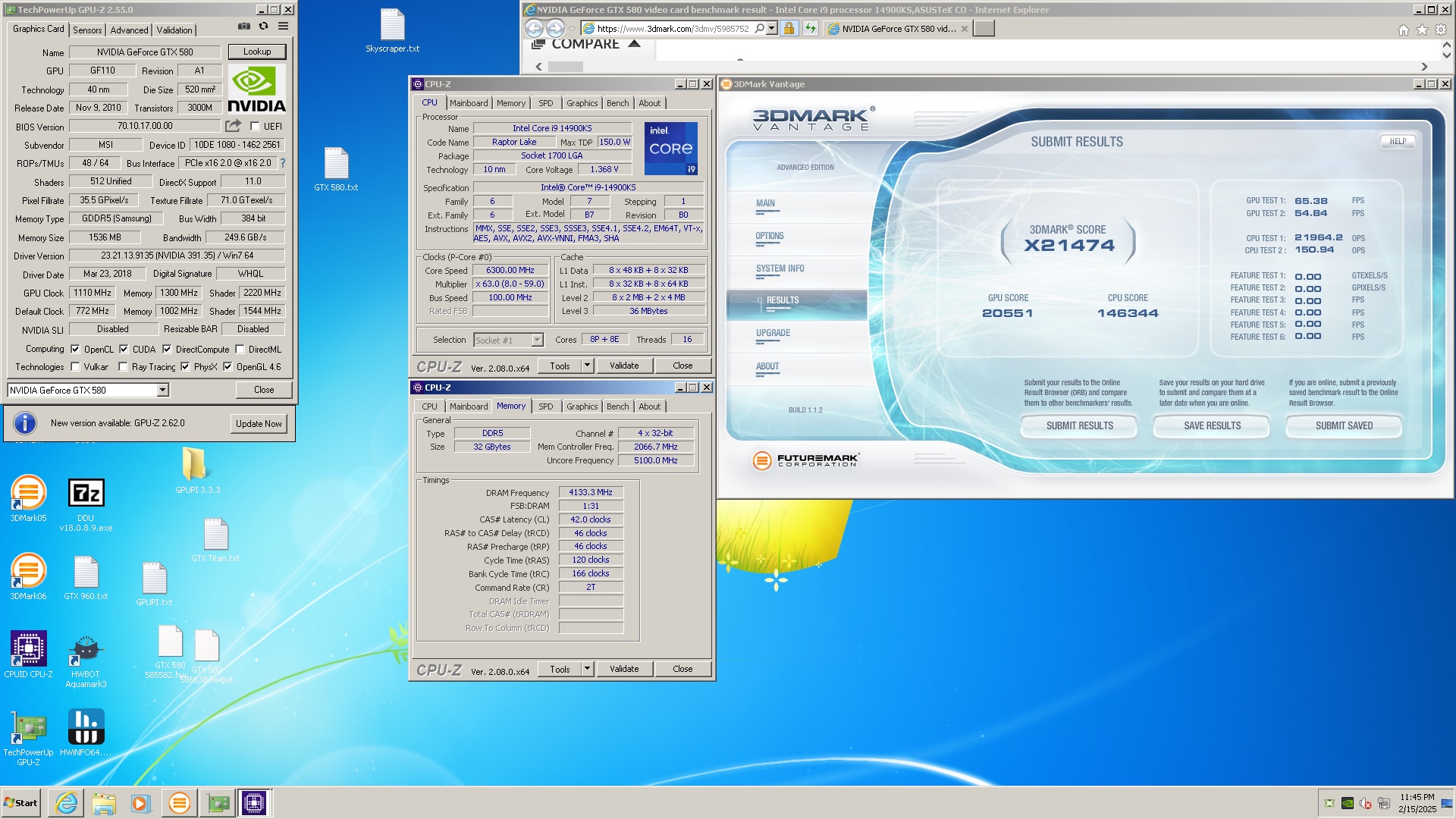The width and height of the screenshot is (1456, 819).
Task: Select the CPUID CPU-Z desktop shortcut
Action: (x=28, y=654)
